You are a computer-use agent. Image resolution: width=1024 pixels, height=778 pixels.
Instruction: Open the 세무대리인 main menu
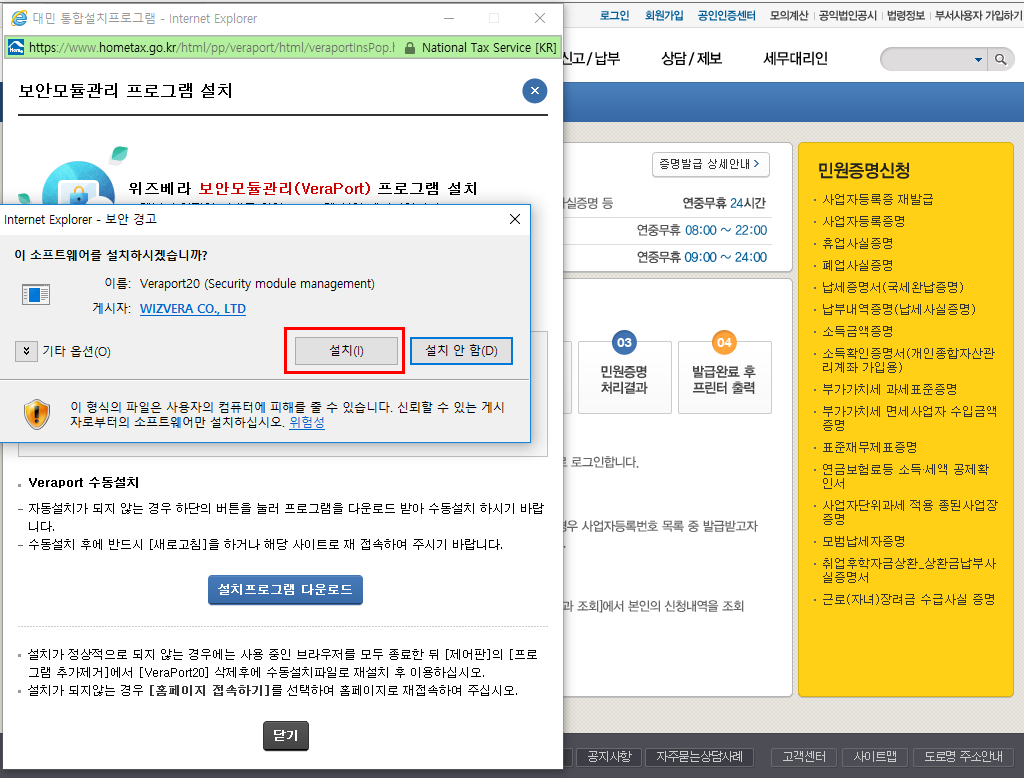coord(795,59)
